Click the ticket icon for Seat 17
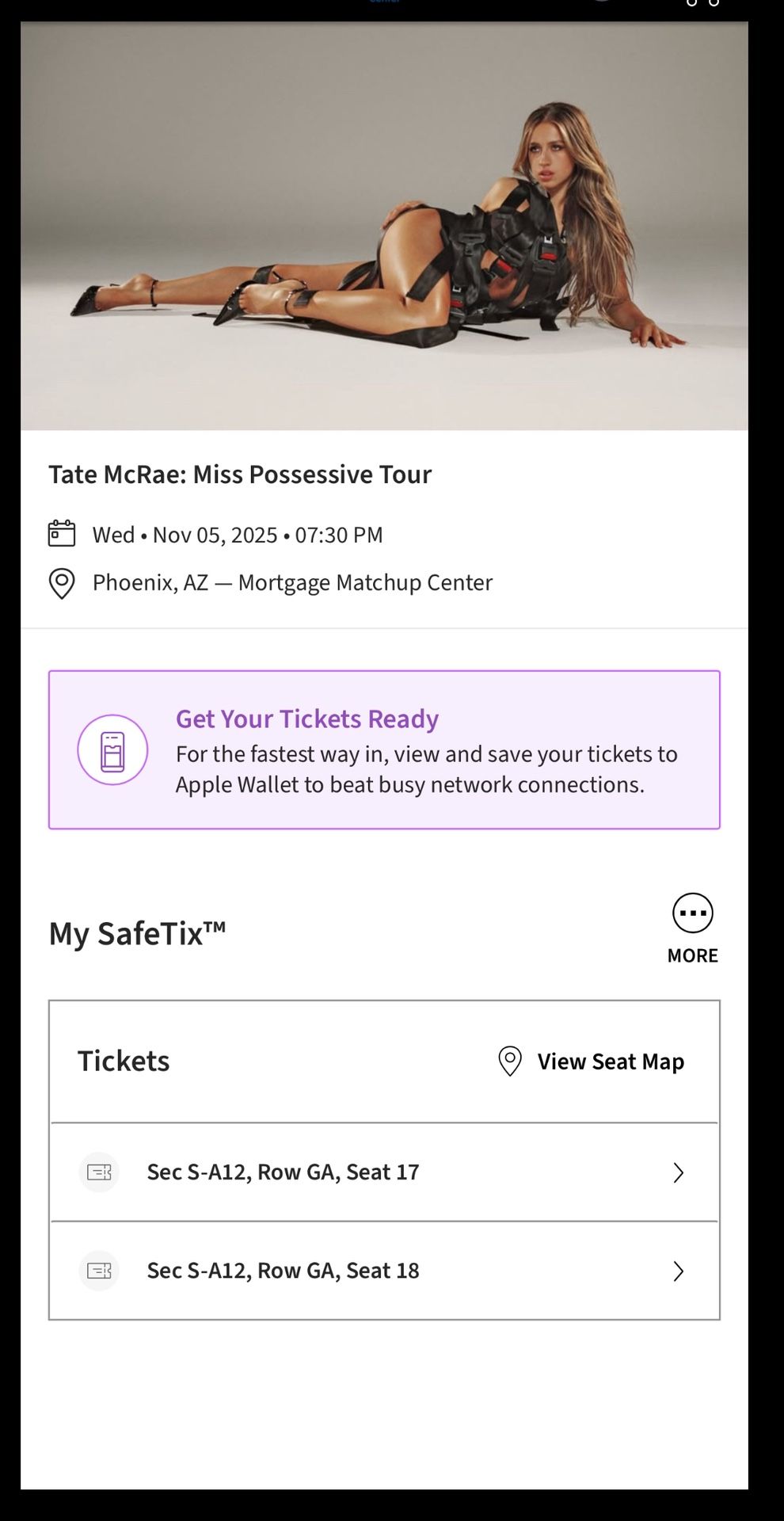Image resolution: width=784 pixels, height=1521 pixels. [x=99, y=1172]
